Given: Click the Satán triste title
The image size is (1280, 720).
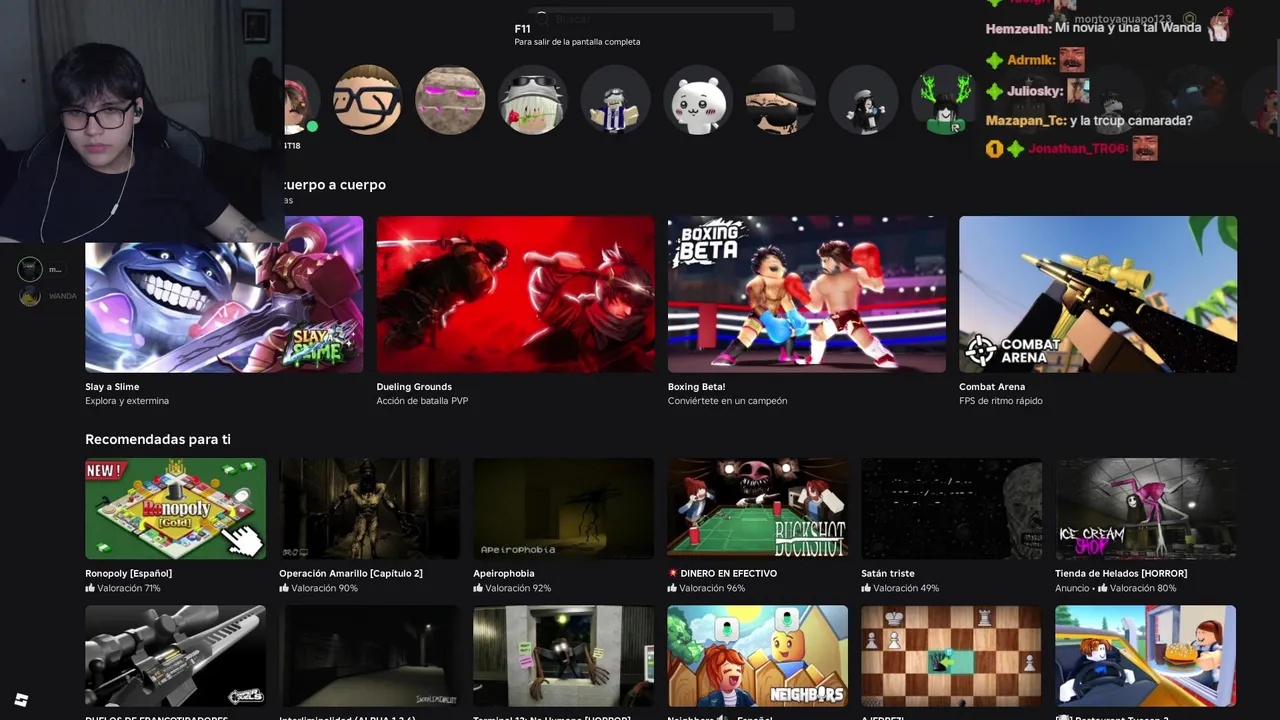Looking at the screenshot, I should (888, 573).
